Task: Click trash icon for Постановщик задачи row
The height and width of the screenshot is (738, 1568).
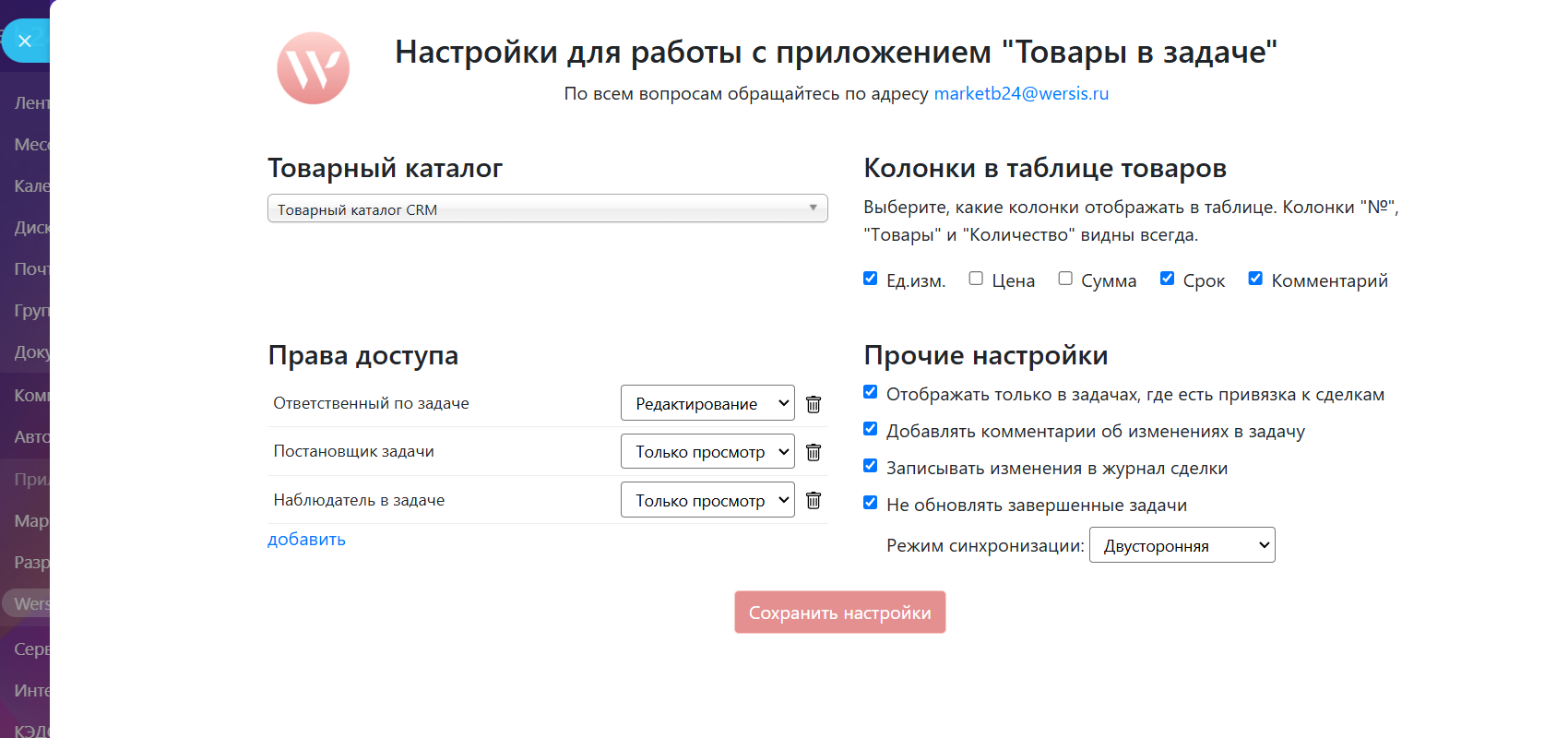Action: point(814,452)
